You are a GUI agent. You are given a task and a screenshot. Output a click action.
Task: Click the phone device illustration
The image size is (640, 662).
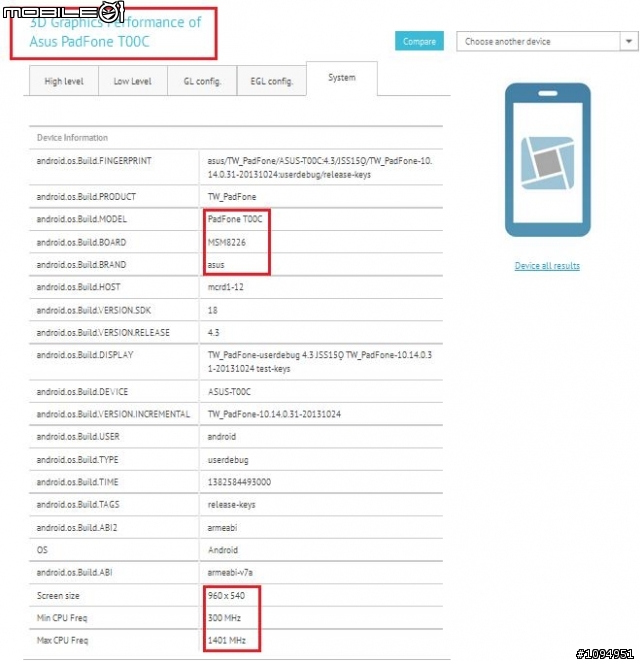[x=548, y=160]
